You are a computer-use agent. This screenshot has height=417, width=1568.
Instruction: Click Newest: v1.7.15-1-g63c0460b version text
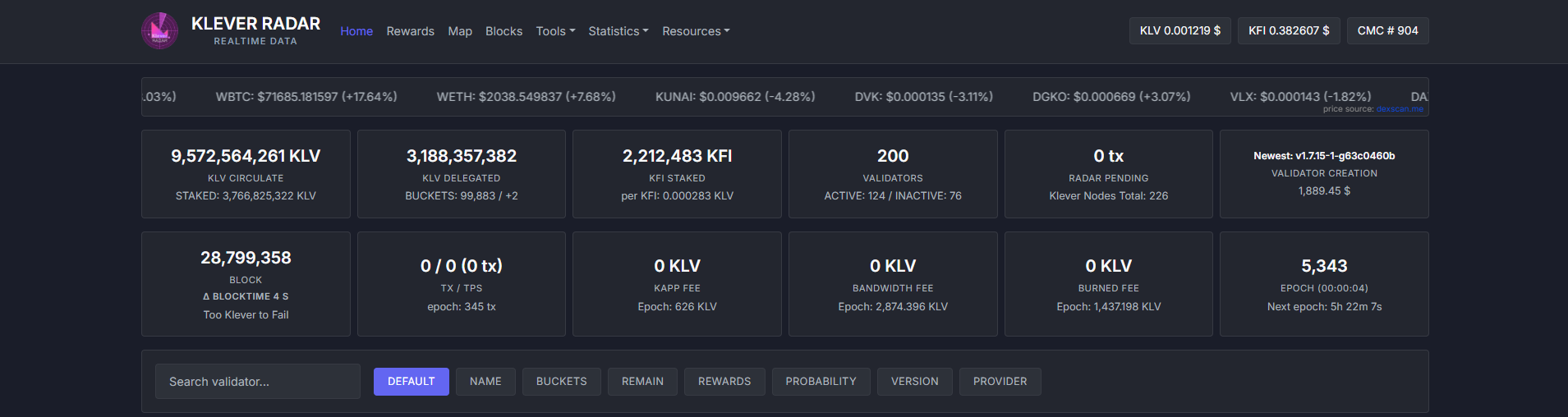(x=1324, y=155)
